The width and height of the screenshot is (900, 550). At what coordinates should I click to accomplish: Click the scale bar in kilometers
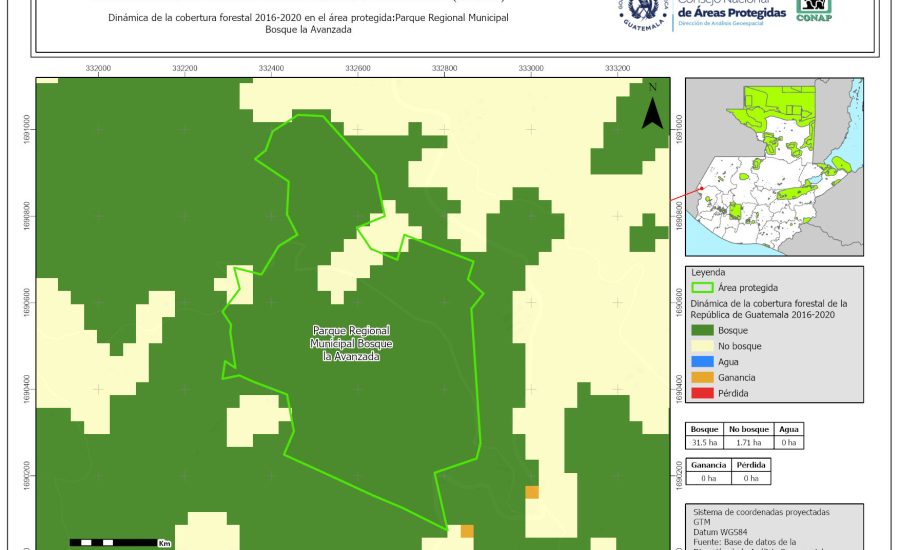point(119,542)
